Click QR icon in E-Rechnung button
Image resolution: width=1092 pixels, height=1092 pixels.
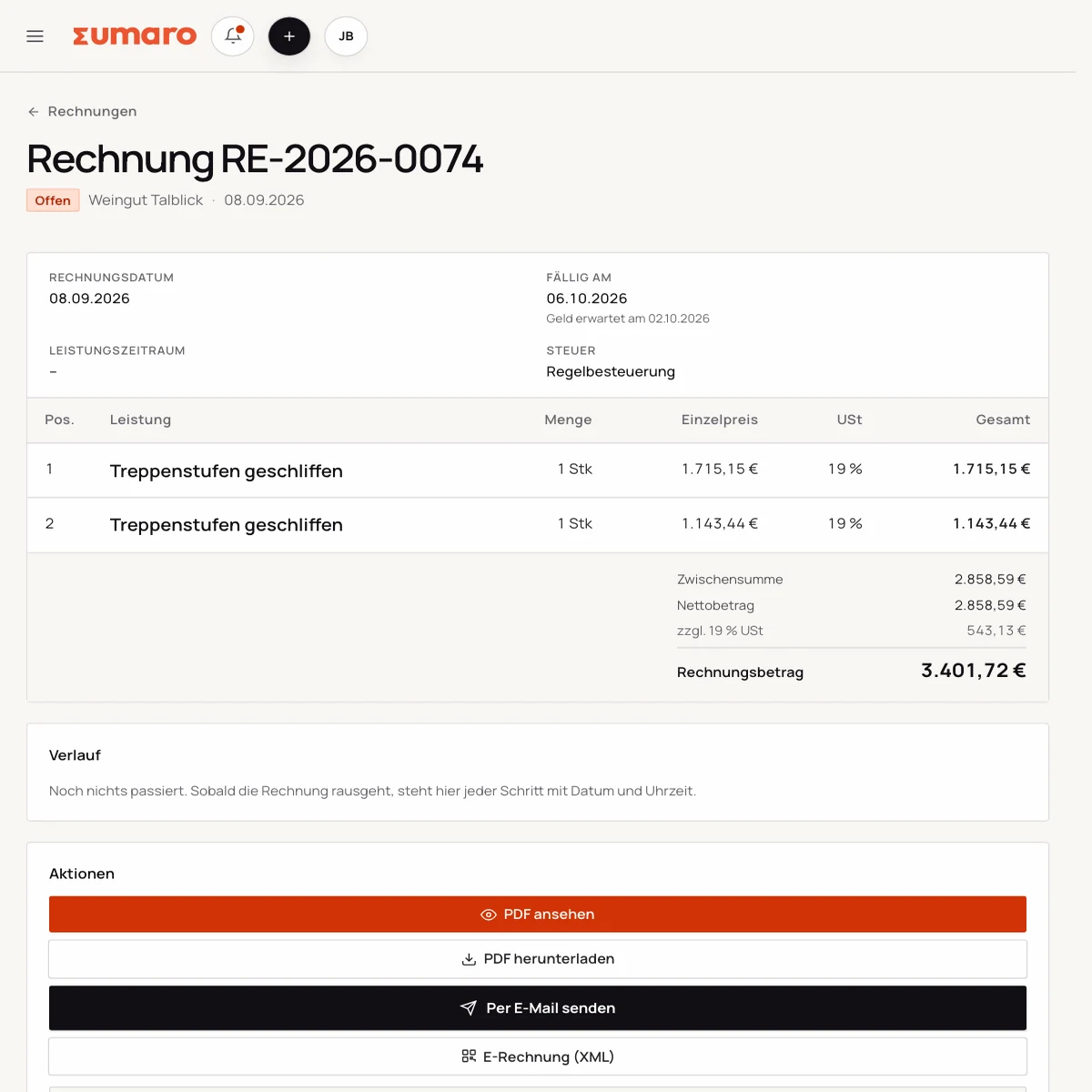469,1057
